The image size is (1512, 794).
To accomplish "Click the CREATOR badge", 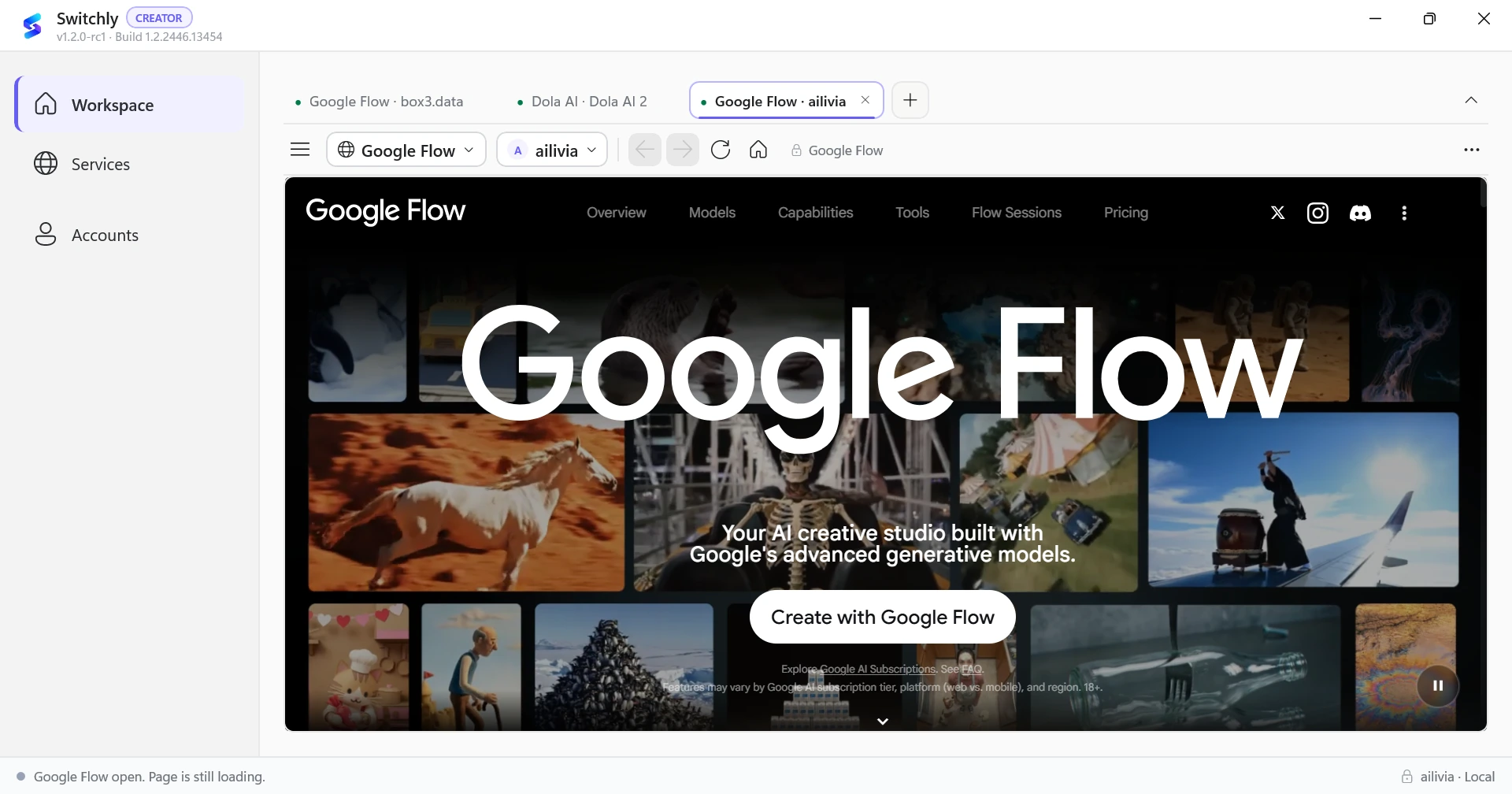I will point(159,18).
